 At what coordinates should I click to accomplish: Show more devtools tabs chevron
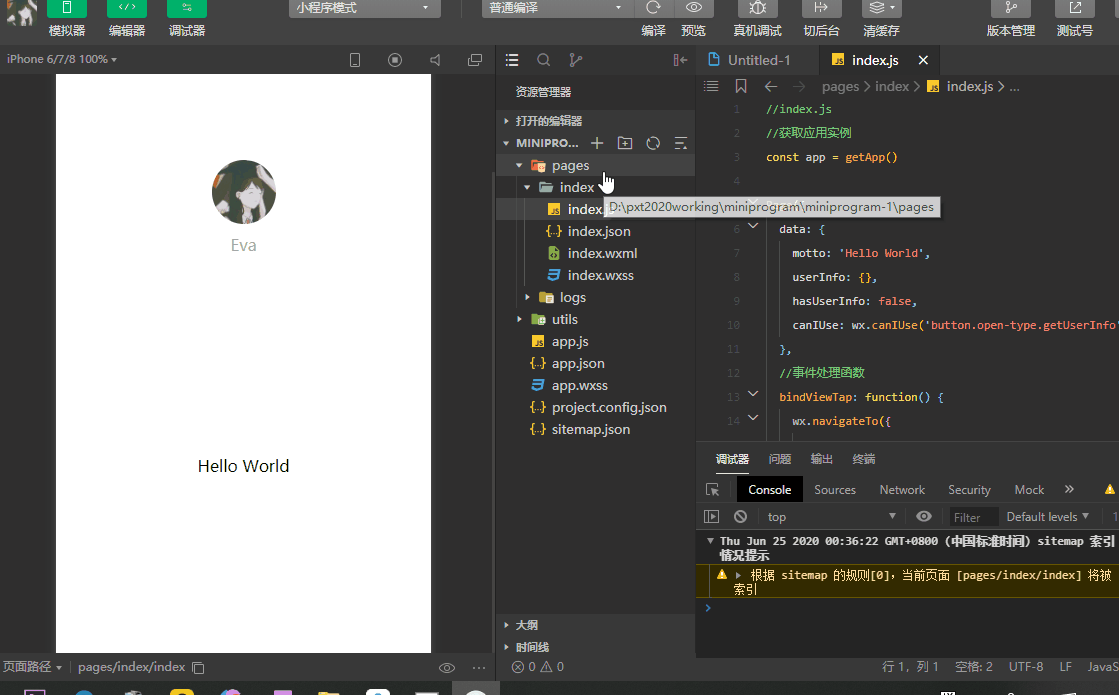[x=1069, y=489]
